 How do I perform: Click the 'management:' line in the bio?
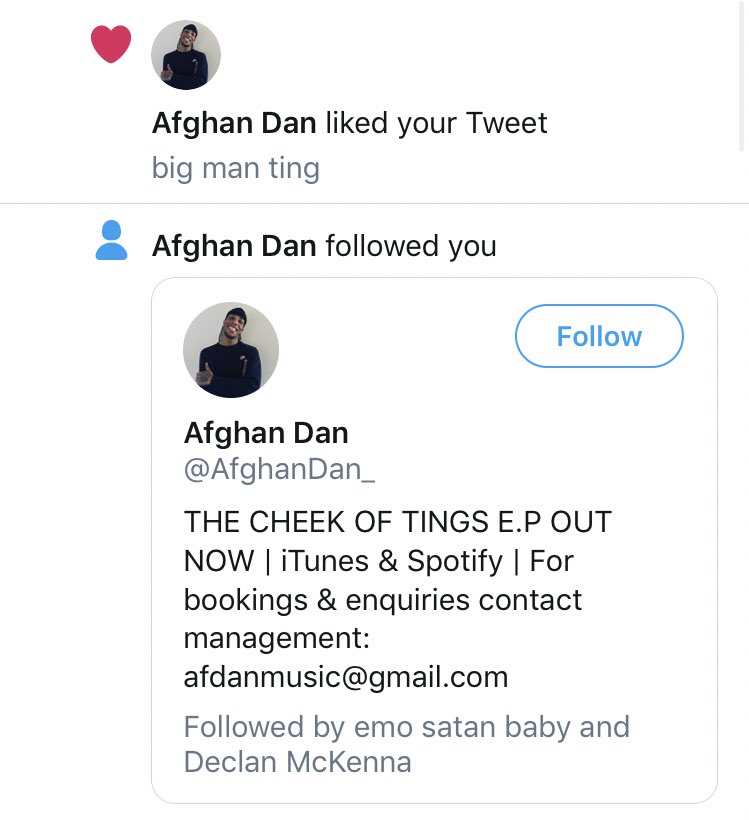pos(277,639)
